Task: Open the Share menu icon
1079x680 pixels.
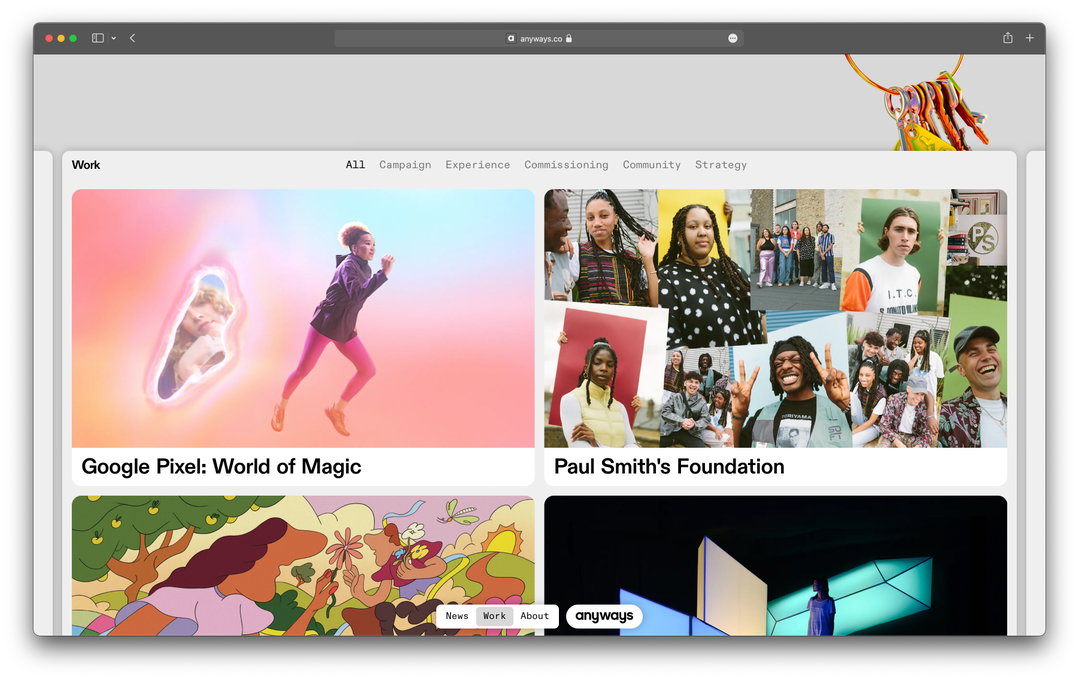Action: coord(1007,38)
